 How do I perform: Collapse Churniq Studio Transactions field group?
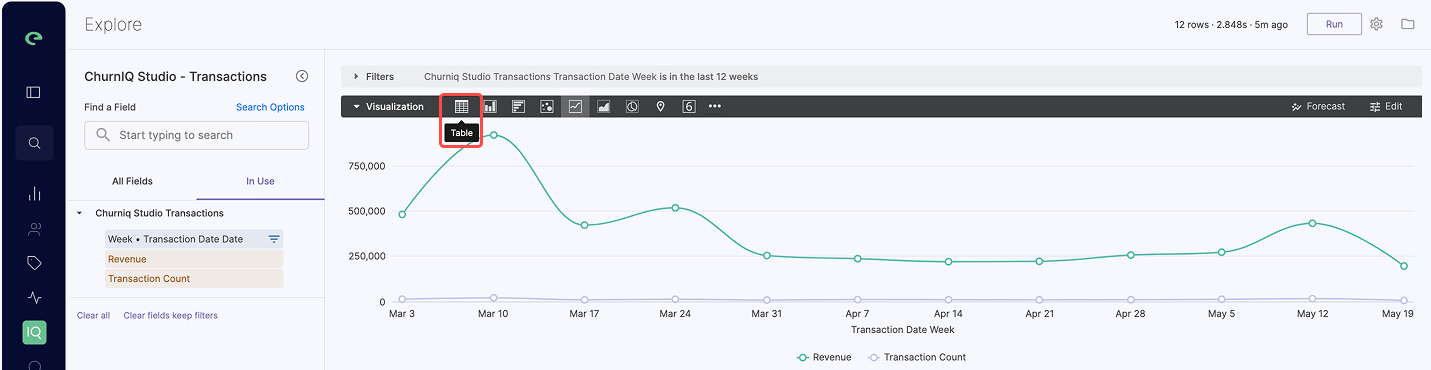point(80,213)
